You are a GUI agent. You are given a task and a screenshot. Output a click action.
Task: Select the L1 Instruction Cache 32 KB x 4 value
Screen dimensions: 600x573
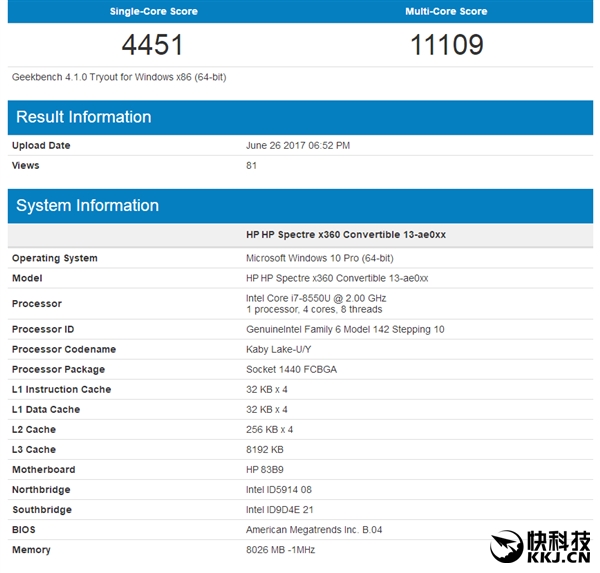pos(267,389)
